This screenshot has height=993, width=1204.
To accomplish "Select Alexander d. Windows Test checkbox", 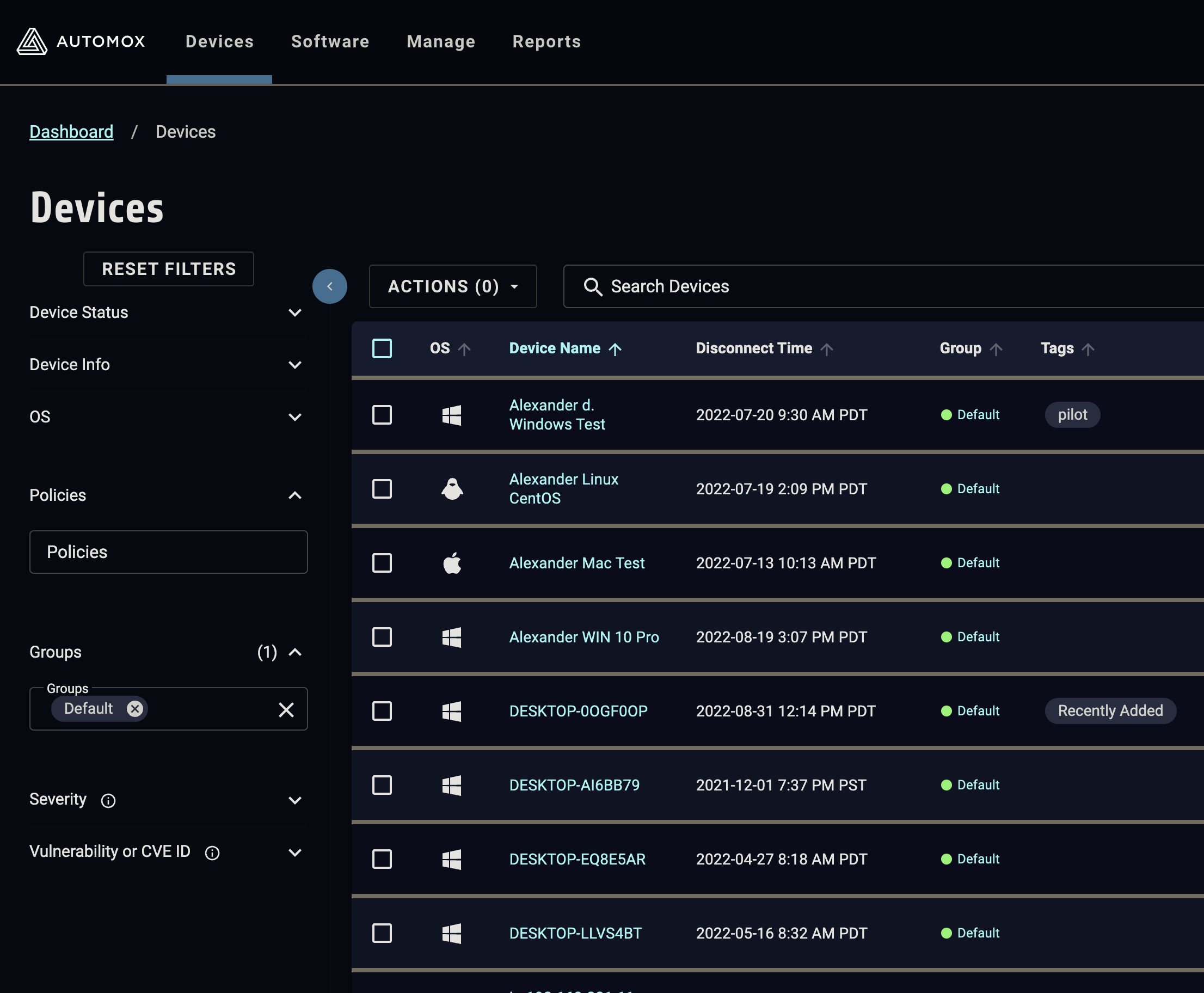I will [x=382, y=415].
